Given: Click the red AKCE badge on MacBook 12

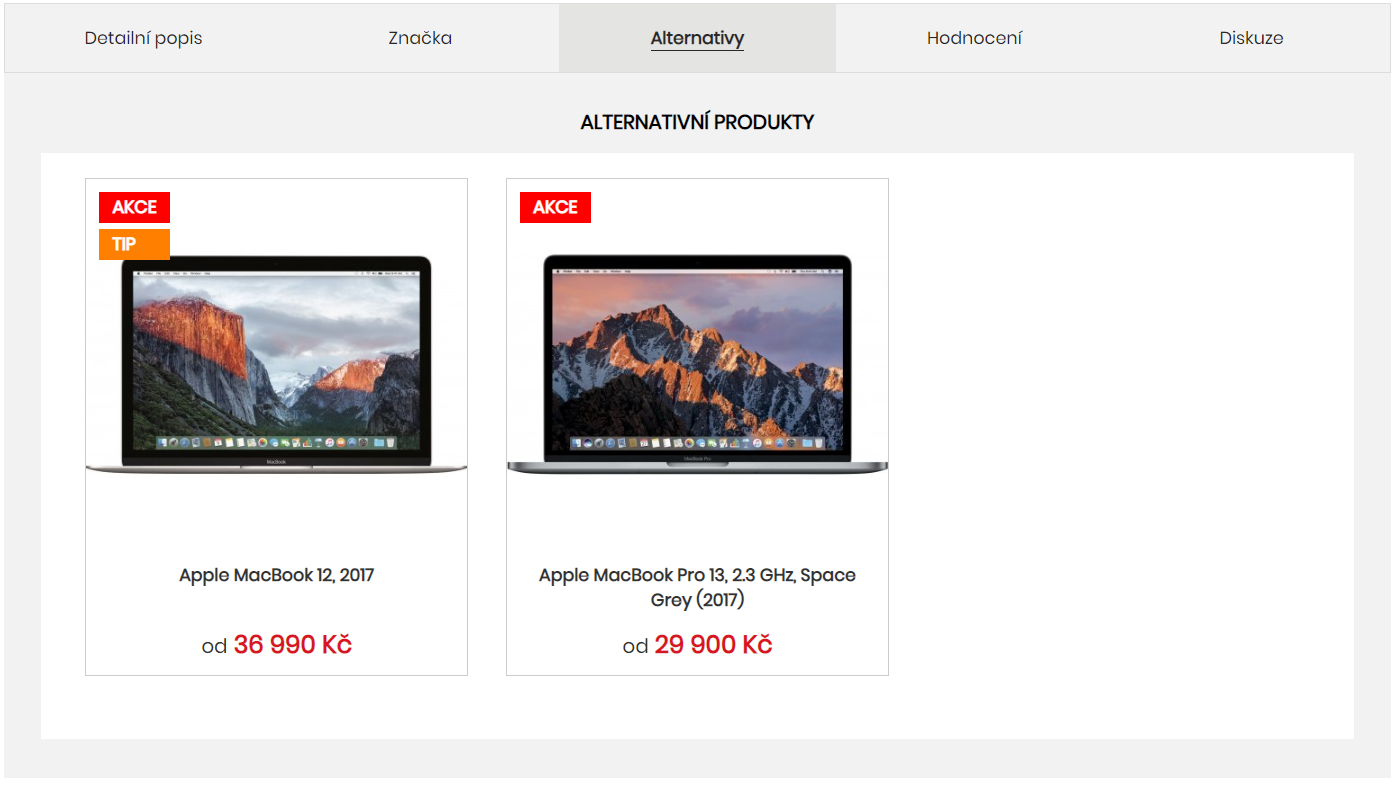Looking at the screenshot, I should 134,207.
